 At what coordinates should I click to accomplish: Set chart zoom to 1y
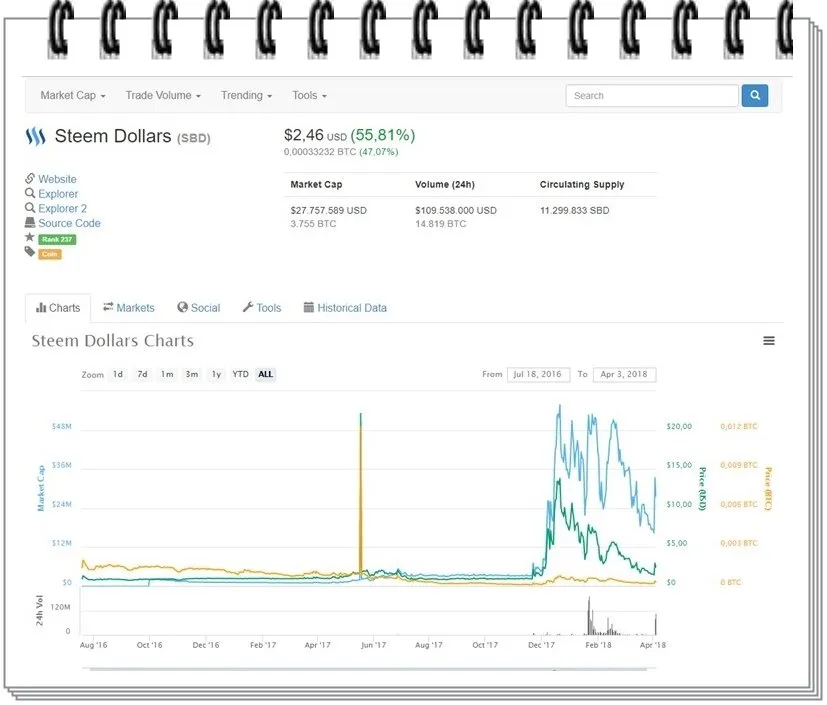point(216,374)
